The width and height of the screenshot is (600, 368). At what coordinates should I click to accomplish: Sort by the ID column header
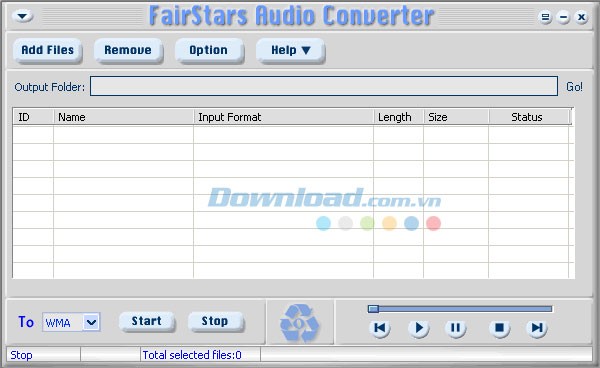tap(33, 117)
